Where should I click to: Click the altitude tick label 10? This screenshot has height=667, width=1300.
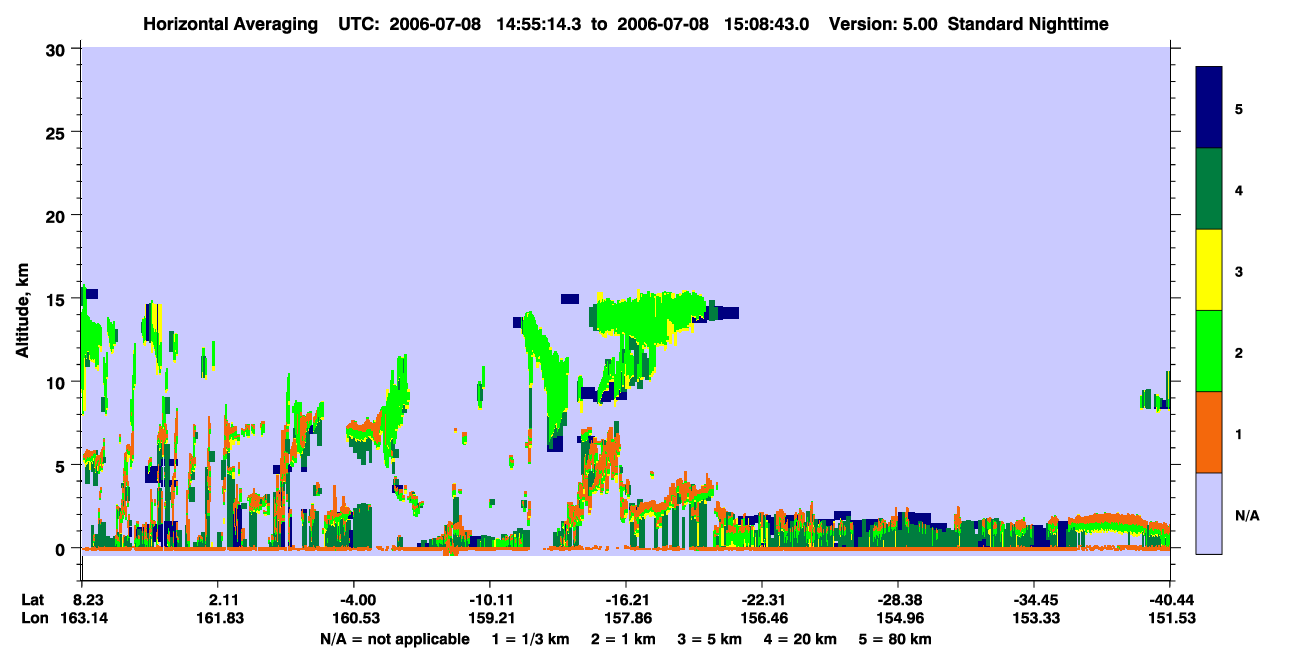tap(57, 382)
